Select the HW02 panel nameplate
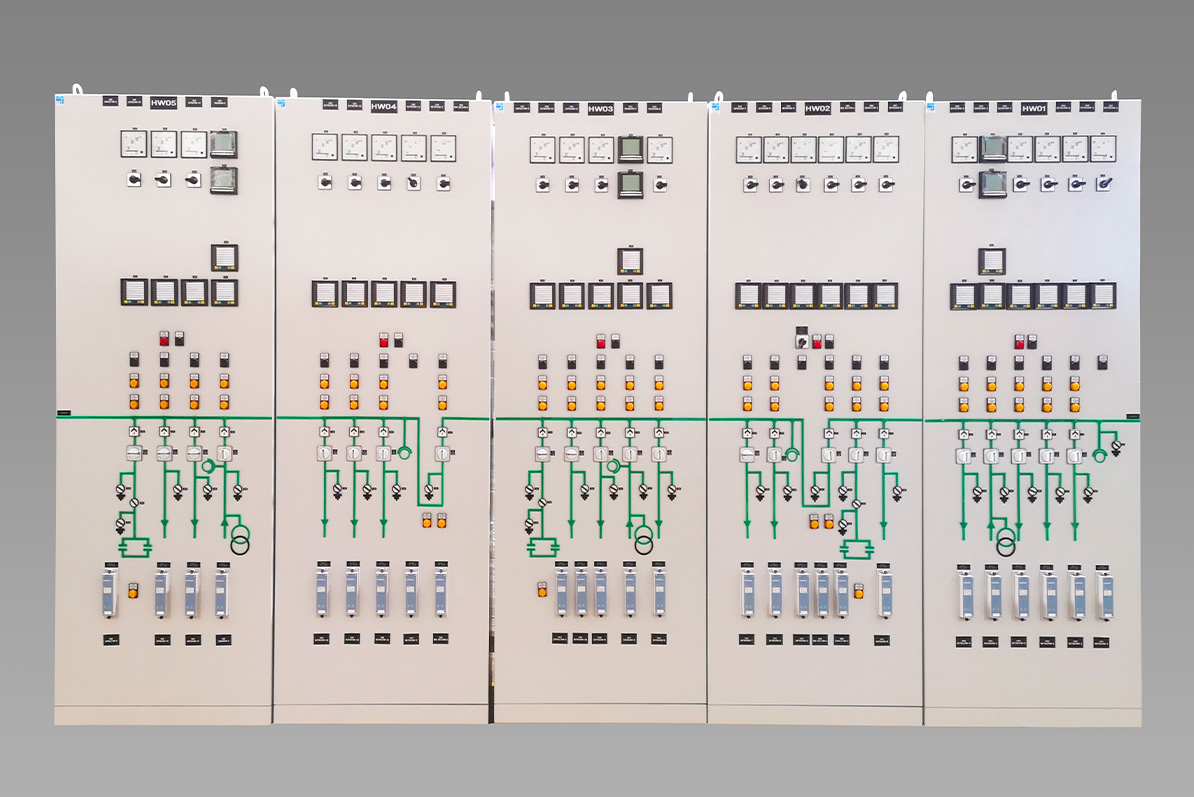 817,108
